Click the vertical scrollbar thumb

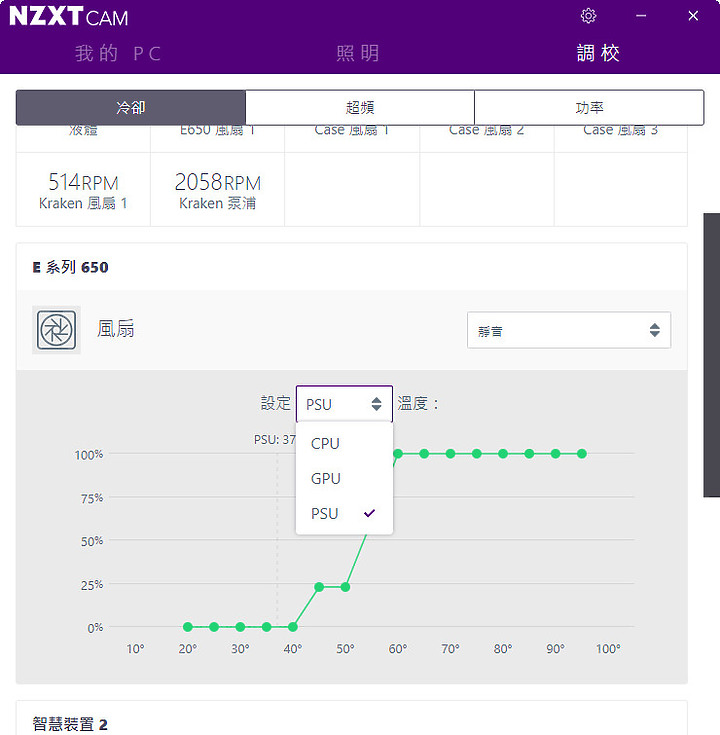(x=712, y=355)
